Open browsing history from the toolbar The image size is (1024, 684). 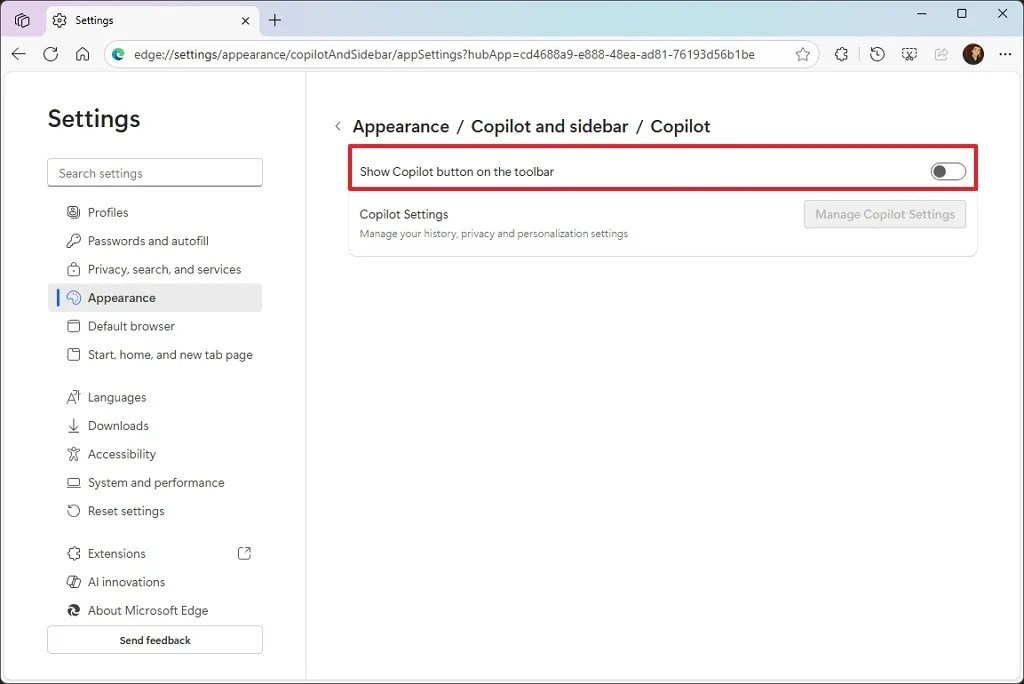pos(877,54)
